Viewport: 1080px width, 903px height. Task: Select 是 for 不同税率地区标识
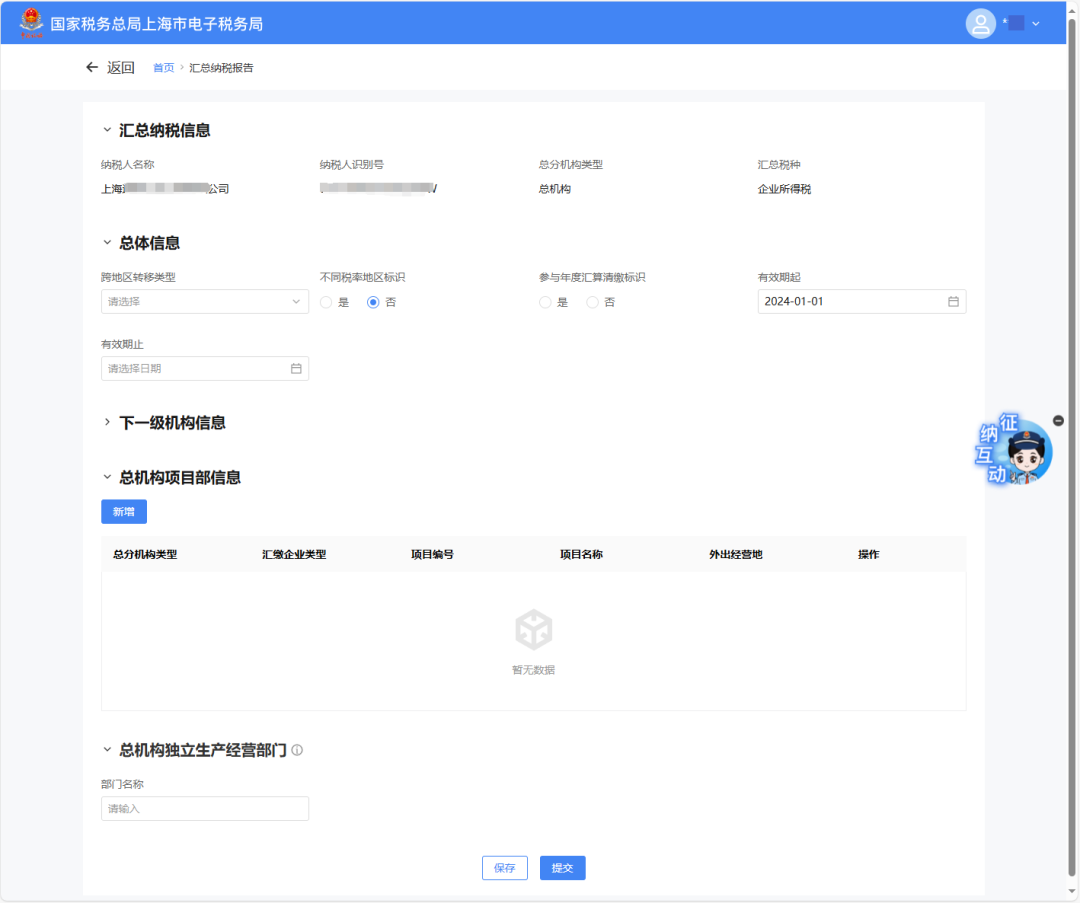325,301
